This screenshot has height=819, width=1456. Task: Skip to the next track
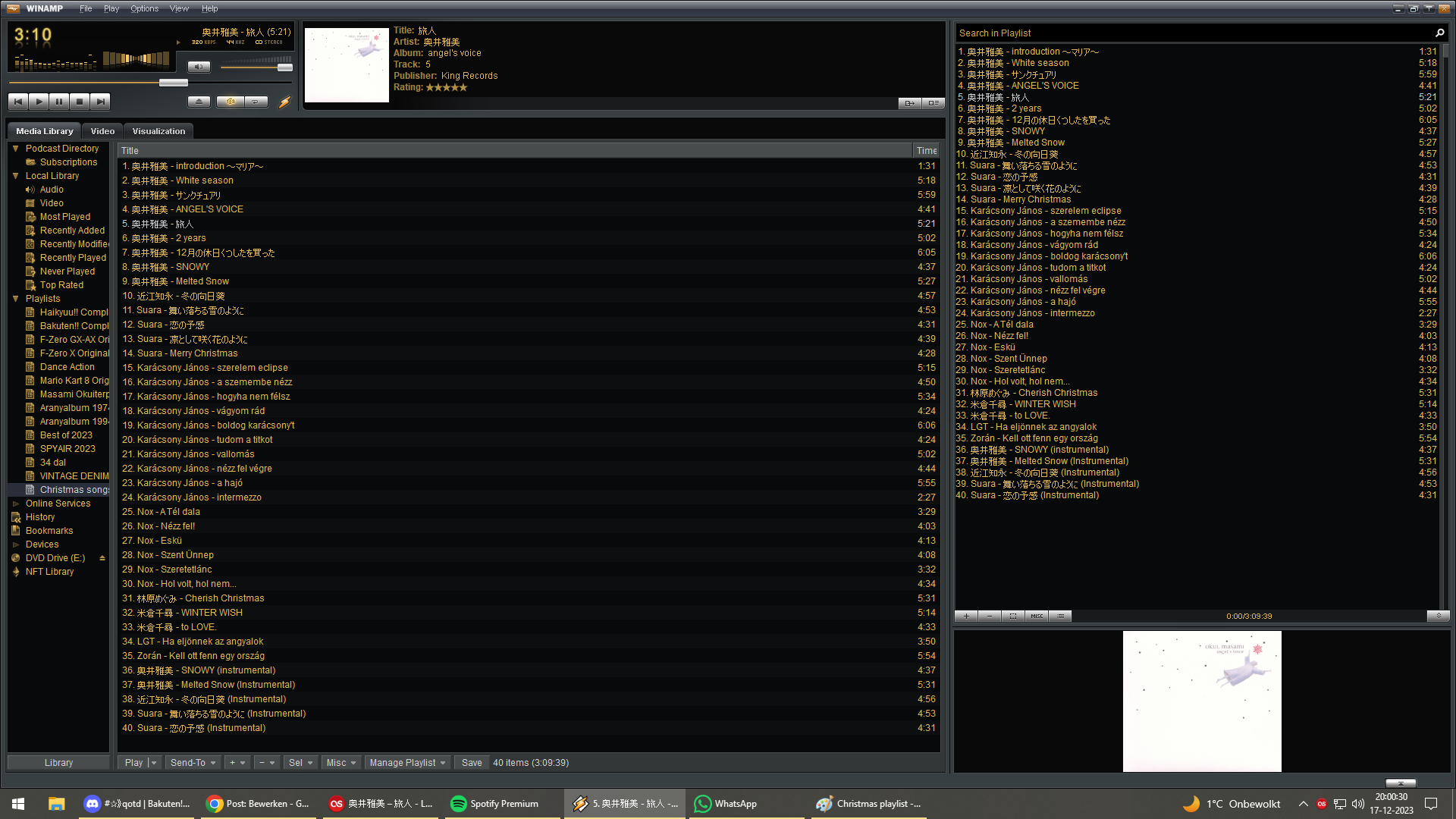tap(100, 101)
